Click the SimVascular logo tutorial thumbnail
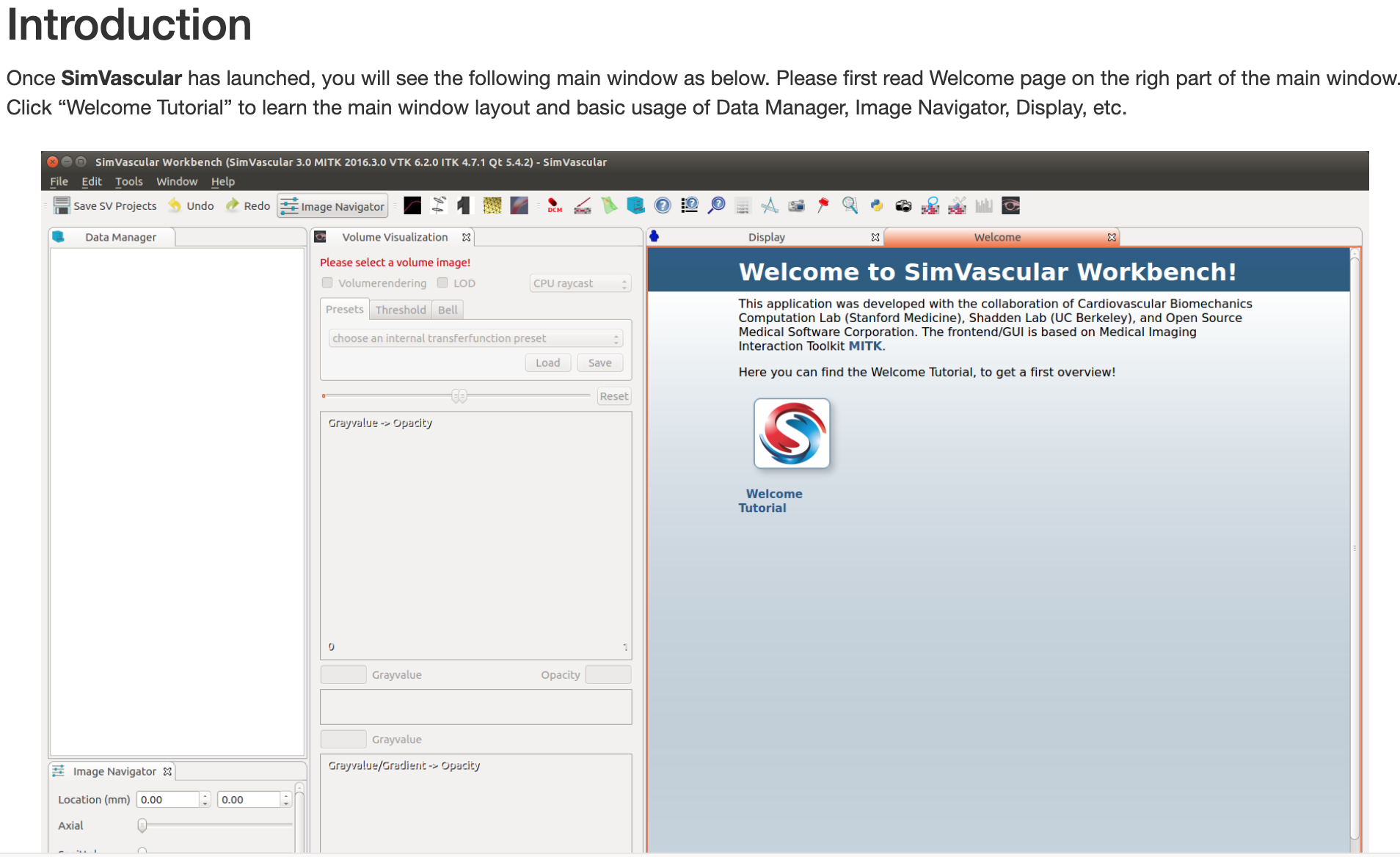1400x857 pixels. click(792, 434)
